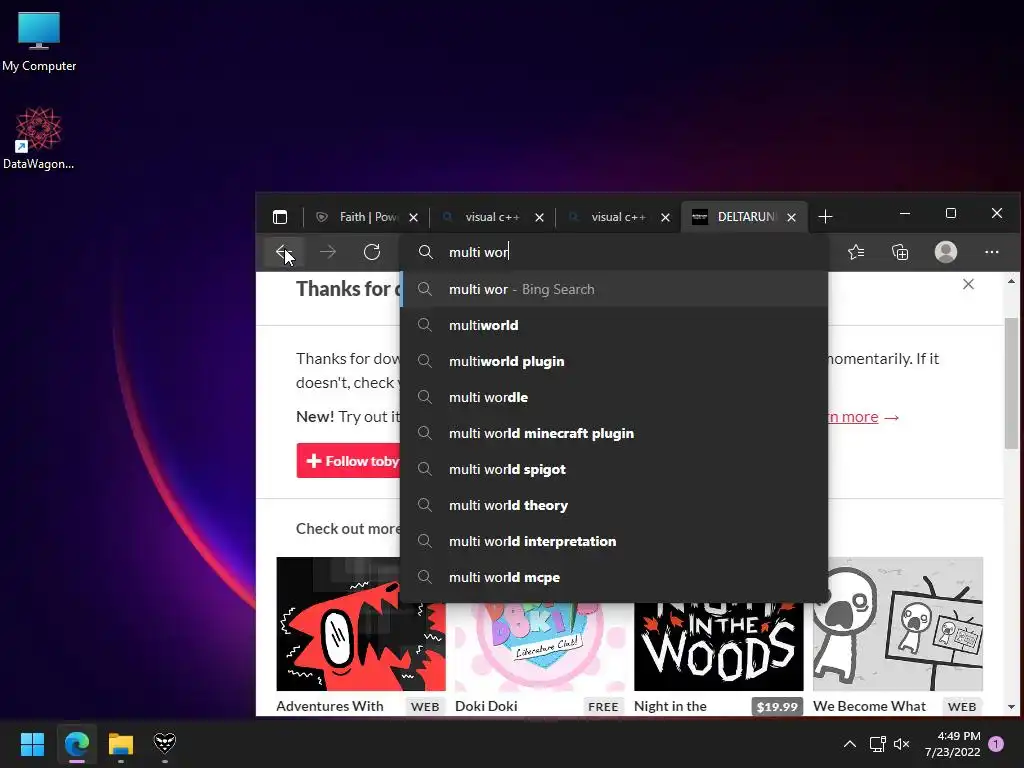The width and height of the screenshot is (1024, 768).
Task: Click the muted volume tray icon
Action: point(901,744)
